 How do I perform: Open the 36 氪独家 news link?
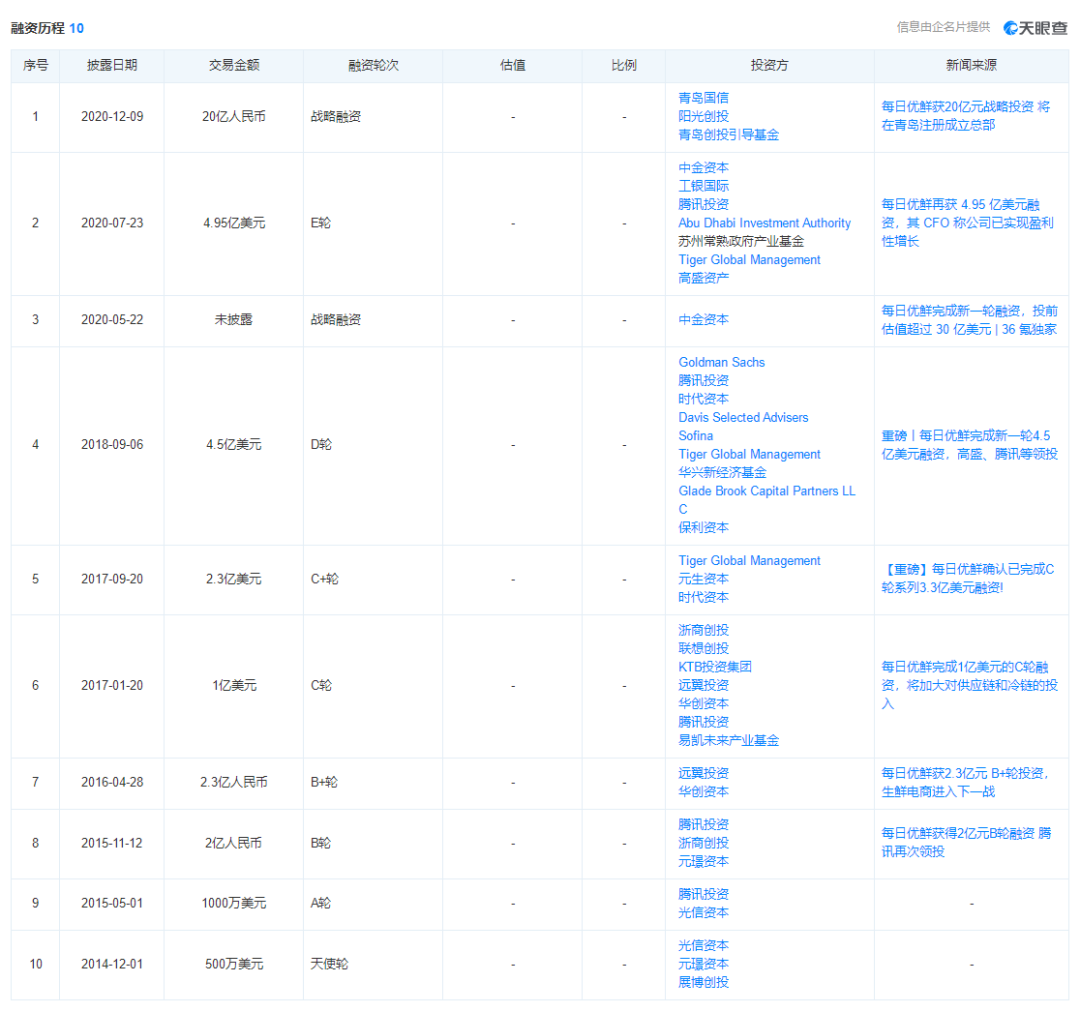point(969,320)
